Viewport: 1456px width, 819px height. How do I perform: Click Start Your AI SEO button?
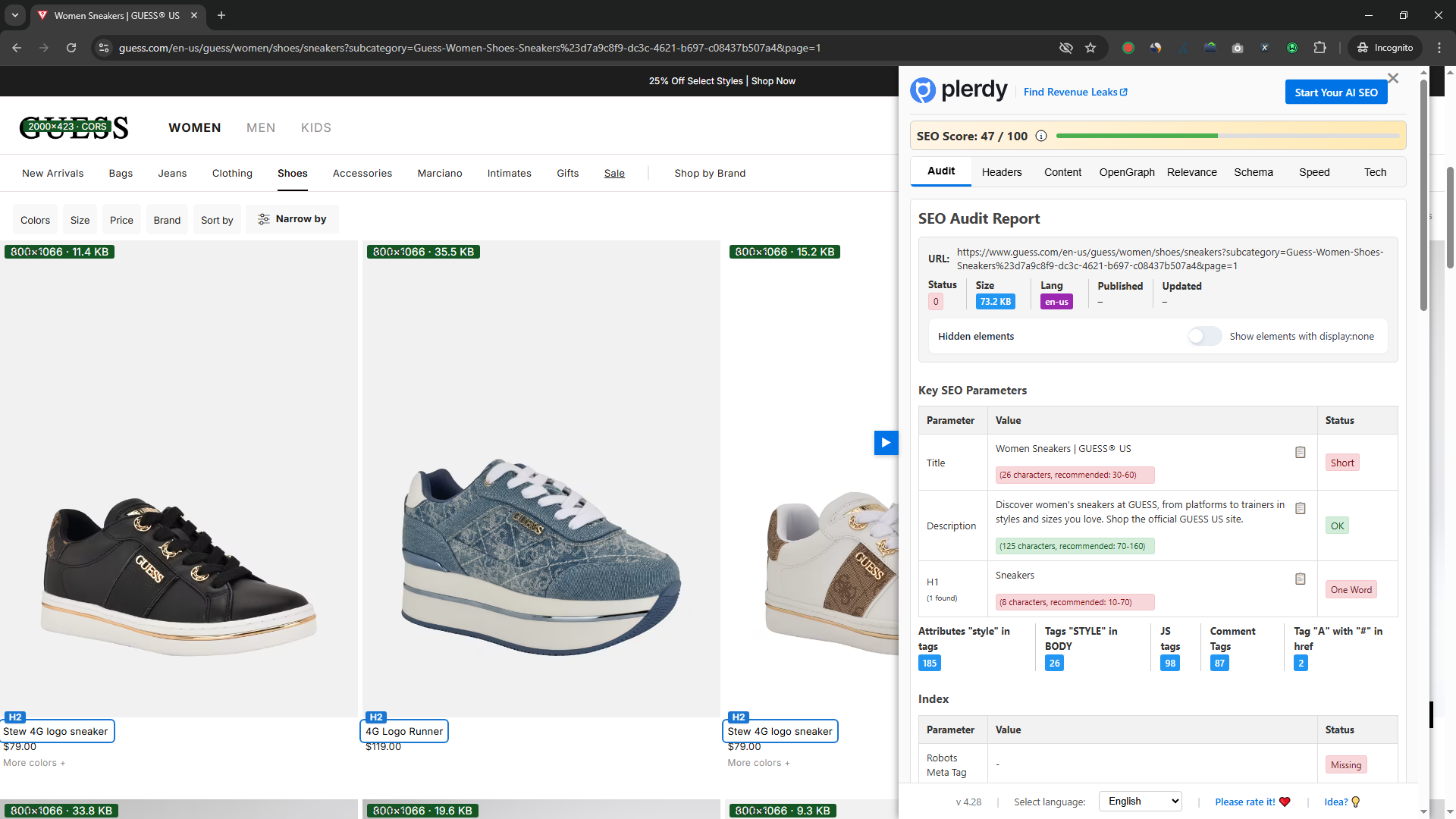click(x=1335, y=93)
